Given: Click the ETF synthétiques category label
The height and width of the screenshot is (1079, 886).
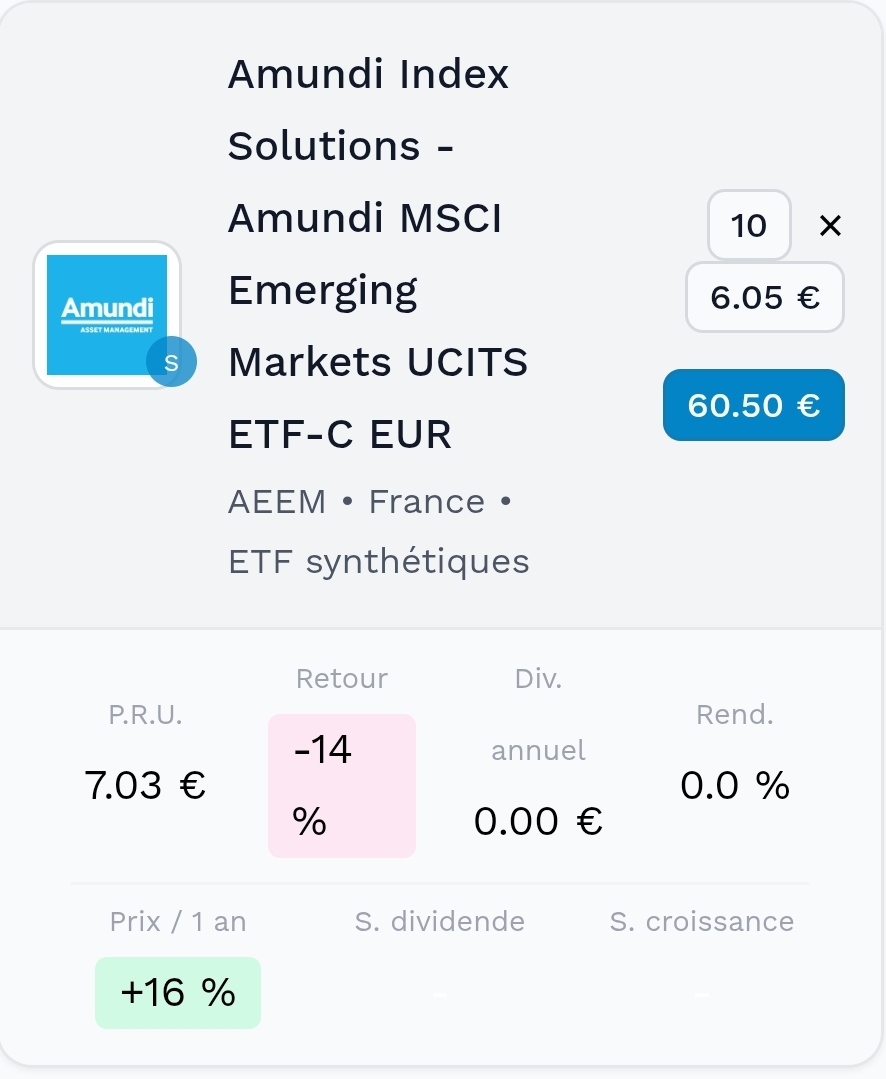Looking at the screenshot, I should click(379, 562).
